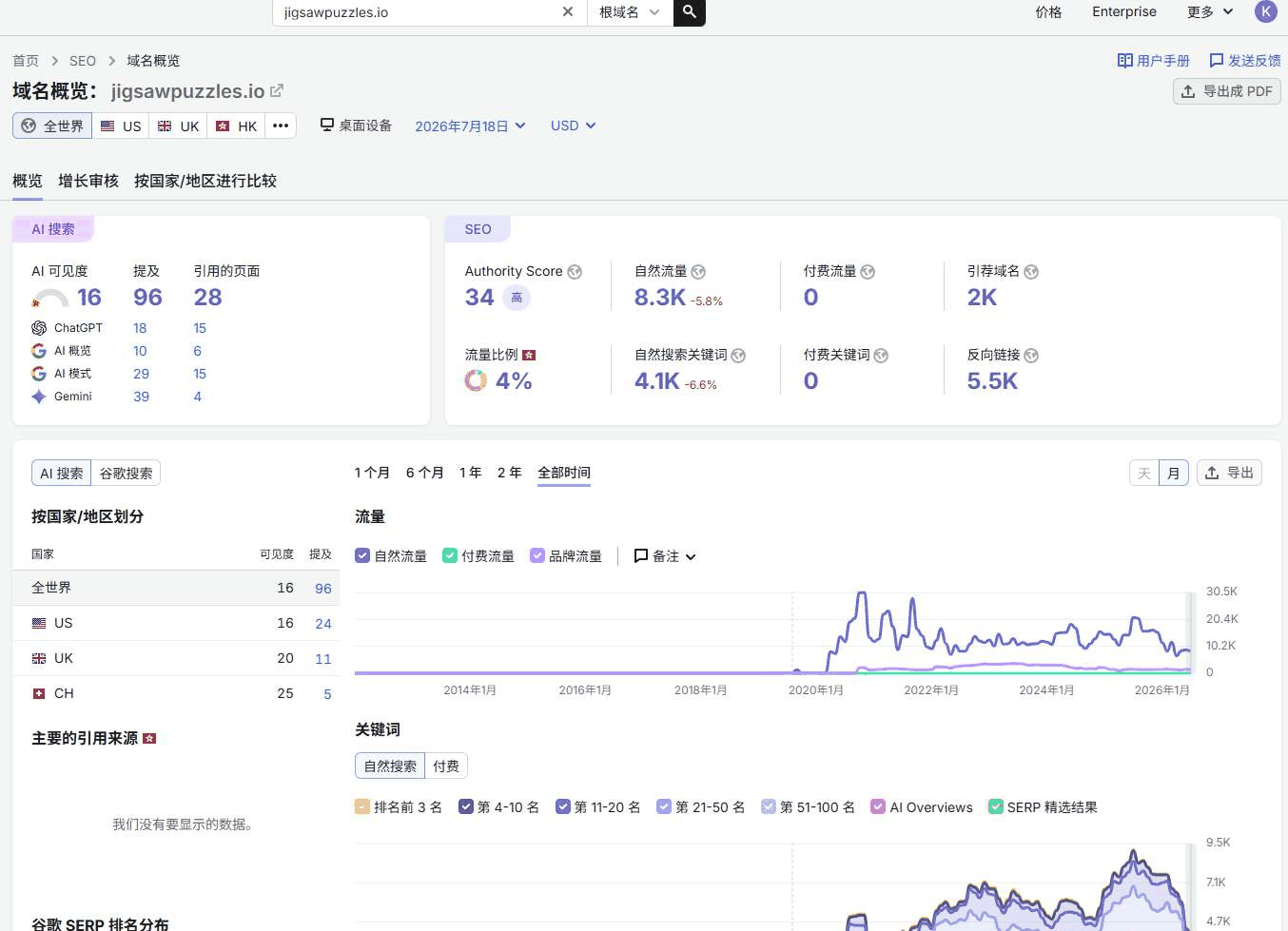Screen dimensions: 1288x931
Task: Click globe icon beside 反向链接
Action: point(1031,356)
